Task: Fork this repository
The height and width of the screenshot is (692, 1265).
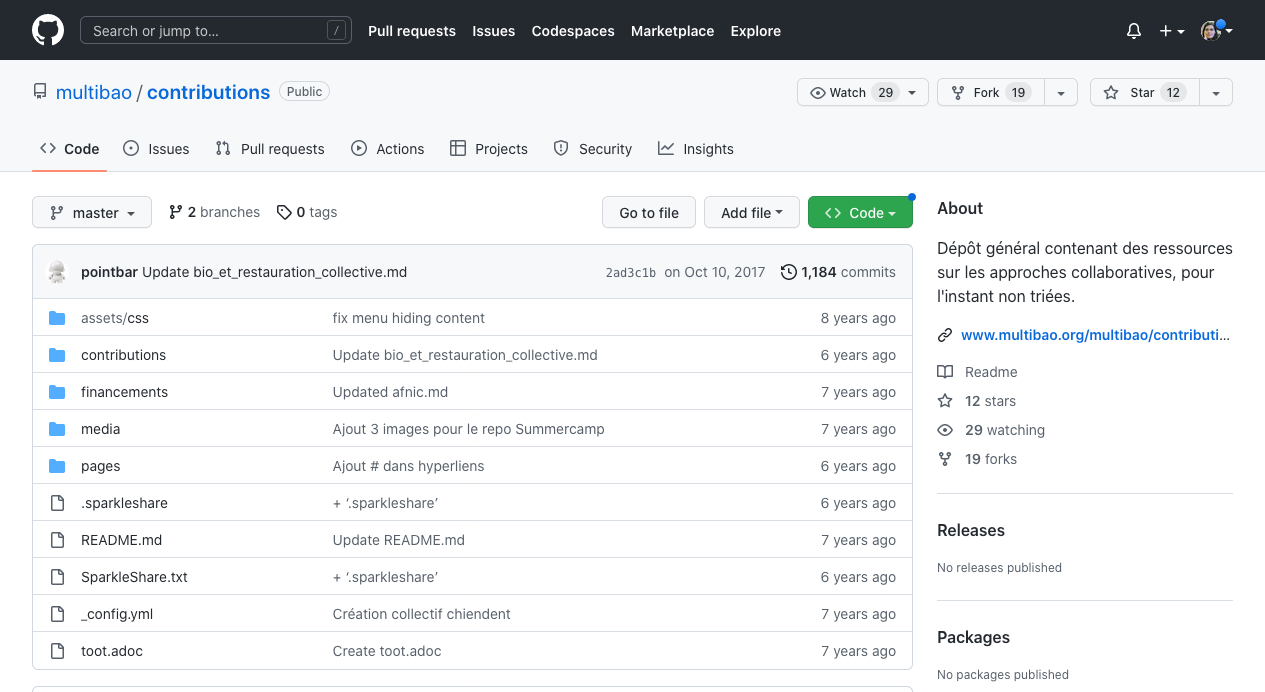Action: click(990, 92)
